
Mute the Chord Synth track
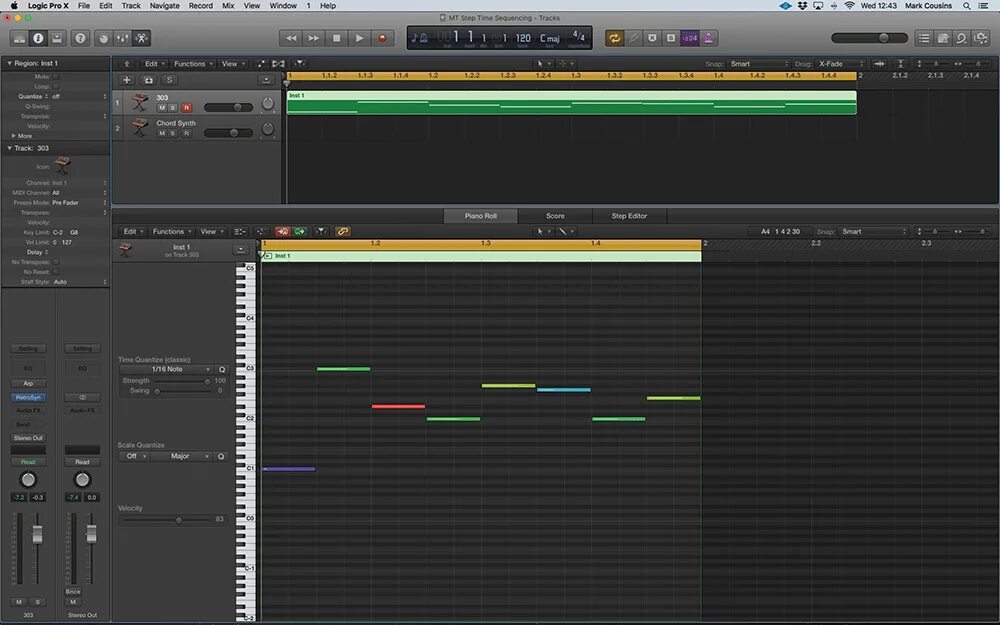[162, 133]
